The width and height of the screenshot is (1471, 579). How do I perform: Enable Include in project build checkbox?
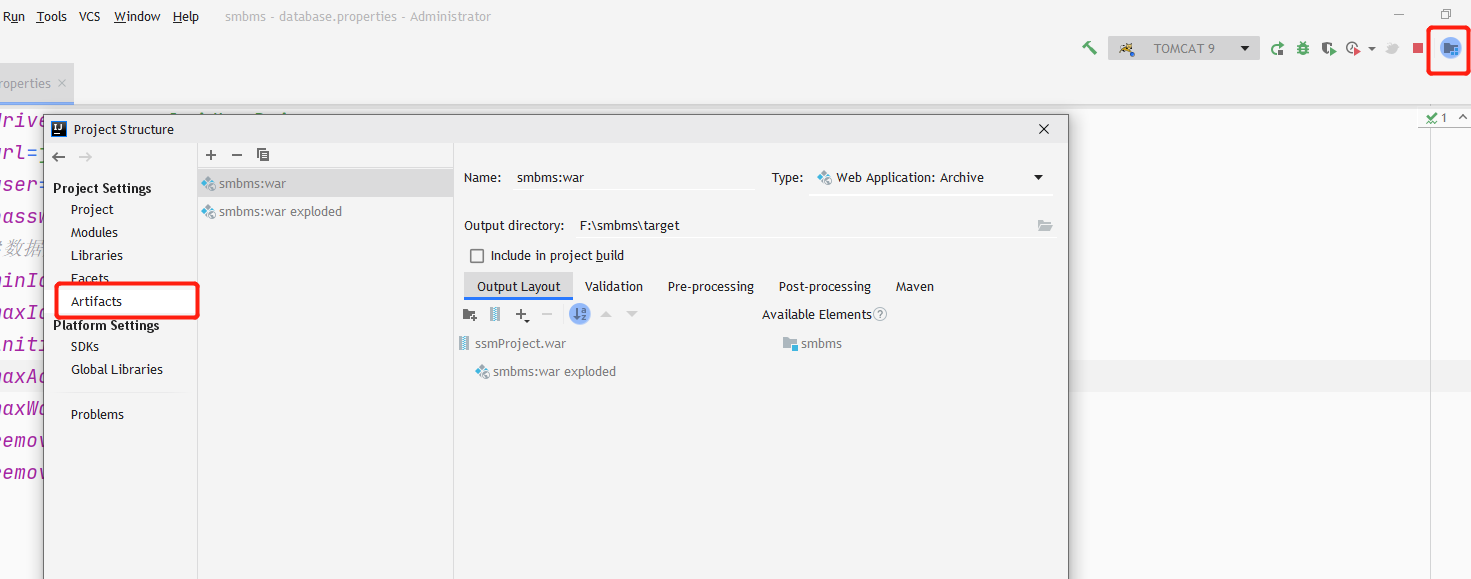click(477, 256)
